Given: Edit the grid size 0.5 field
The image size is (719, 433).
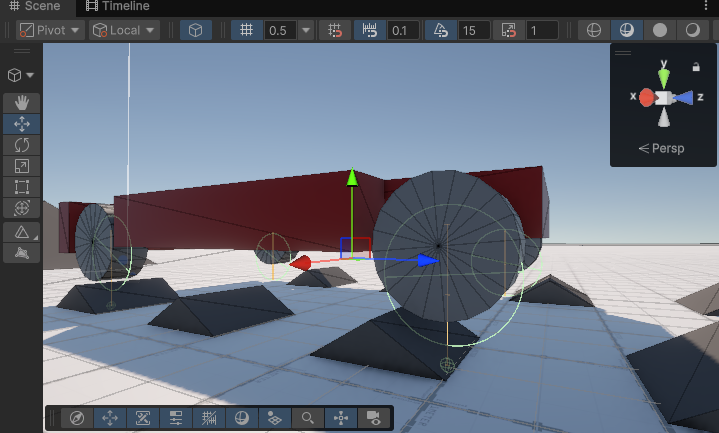Looking at the screenshot, I should (x=280, y=31).
